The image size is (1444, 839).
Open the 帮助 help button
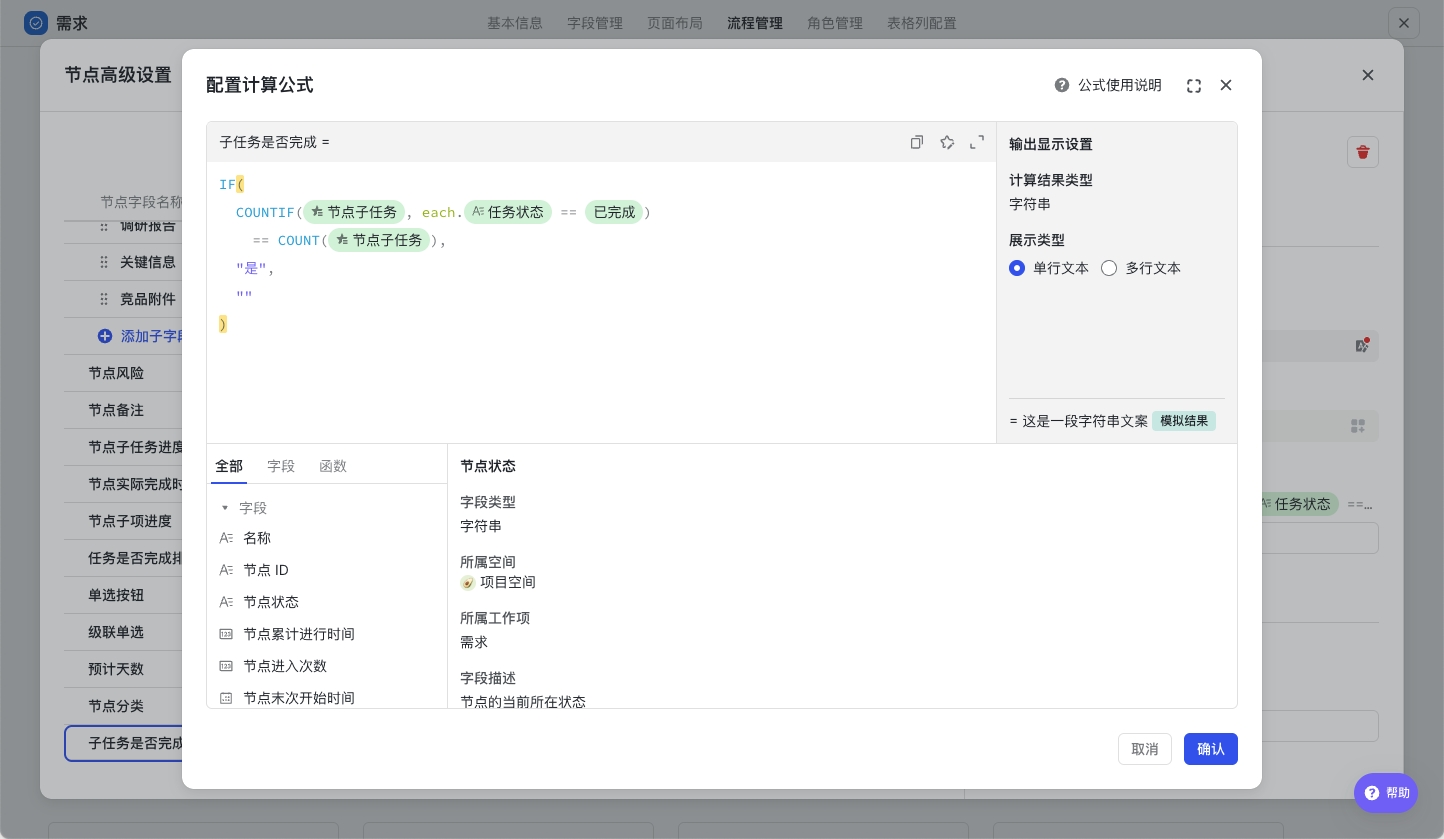coord(1386,793)
